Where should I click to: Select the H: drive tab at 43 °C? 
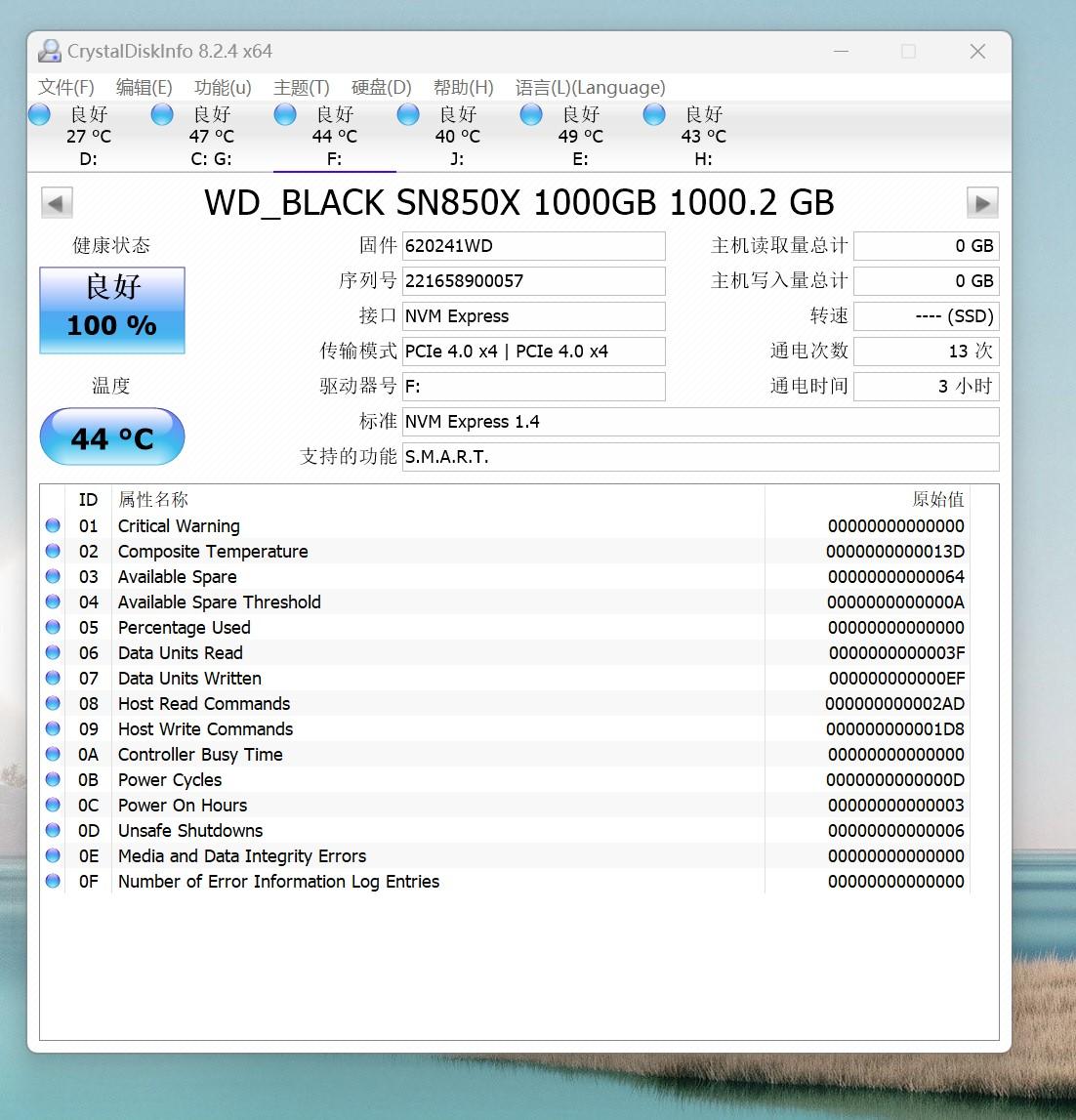703,136
